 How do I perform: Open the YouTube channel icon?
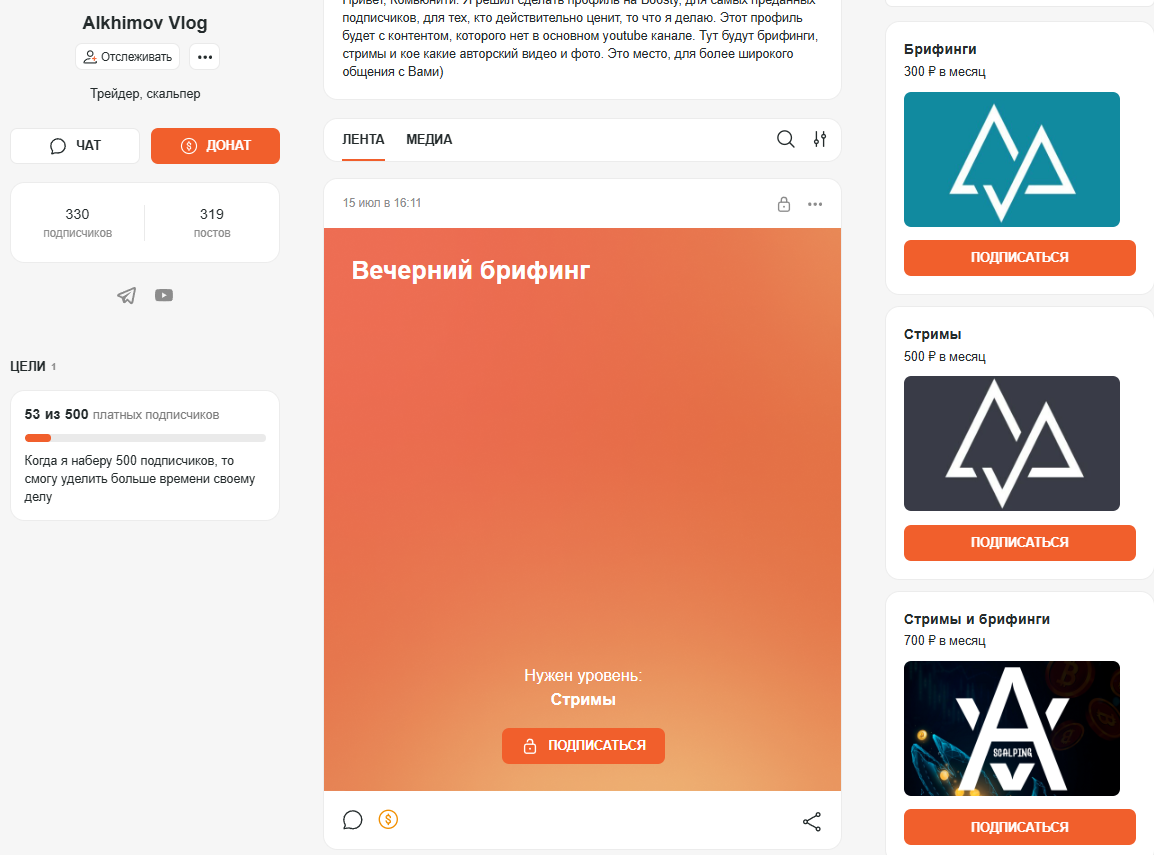164,295
